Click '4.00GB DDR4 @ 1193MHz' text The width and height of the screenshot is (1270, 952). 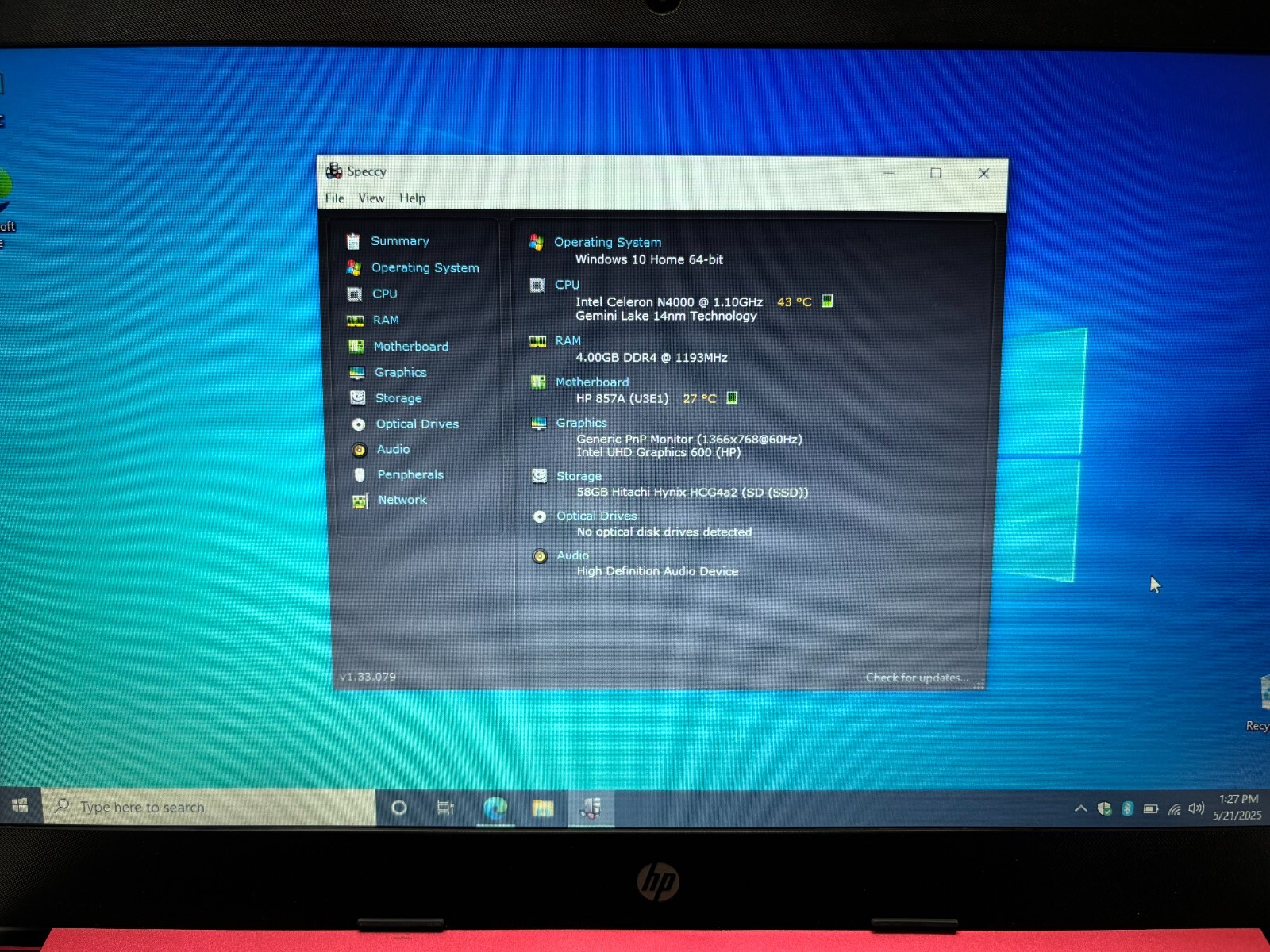click(x=652, y=358)
